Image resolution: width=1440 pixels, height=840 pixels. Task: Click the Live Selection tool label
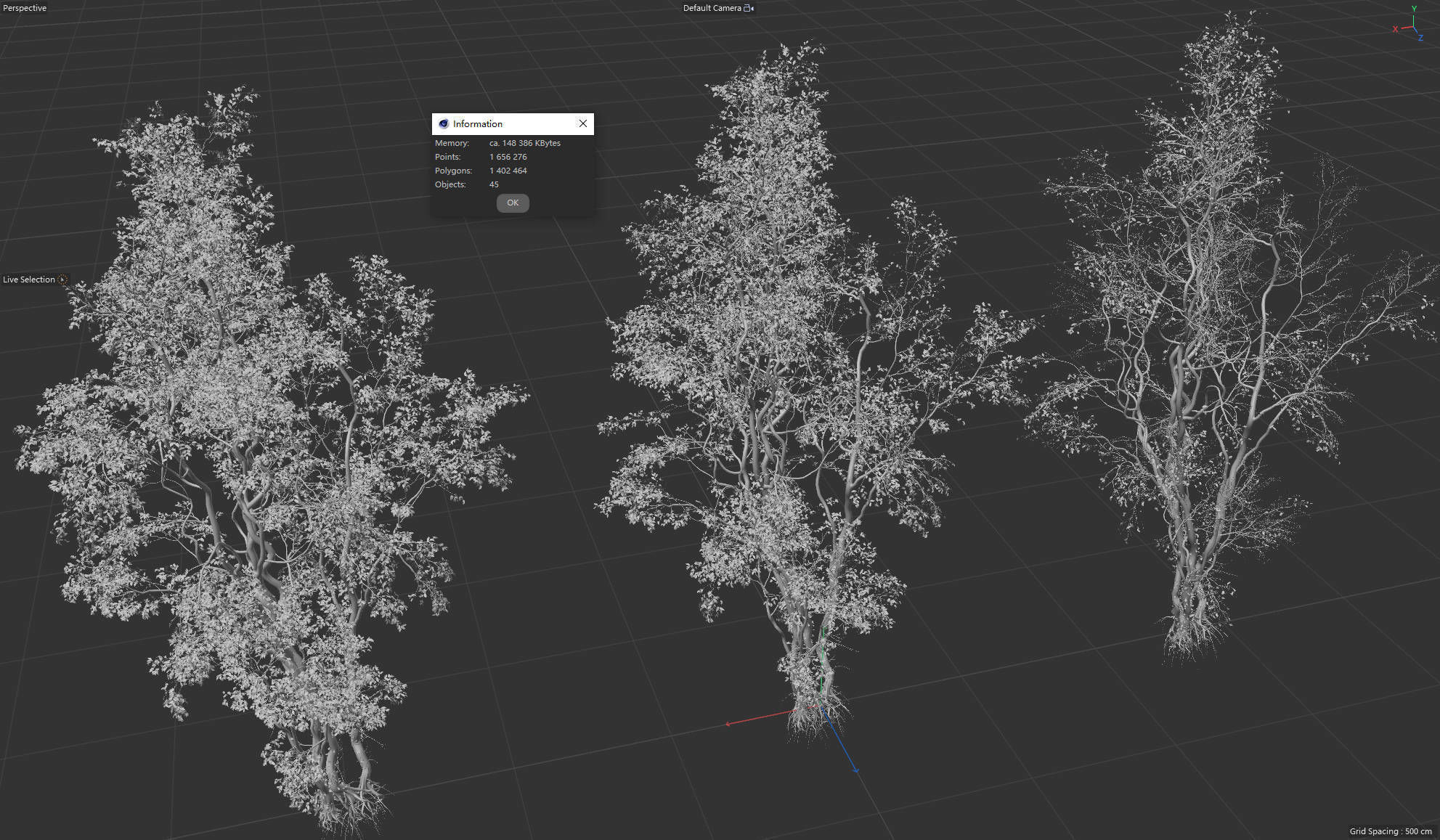click(x=29, y=280)
